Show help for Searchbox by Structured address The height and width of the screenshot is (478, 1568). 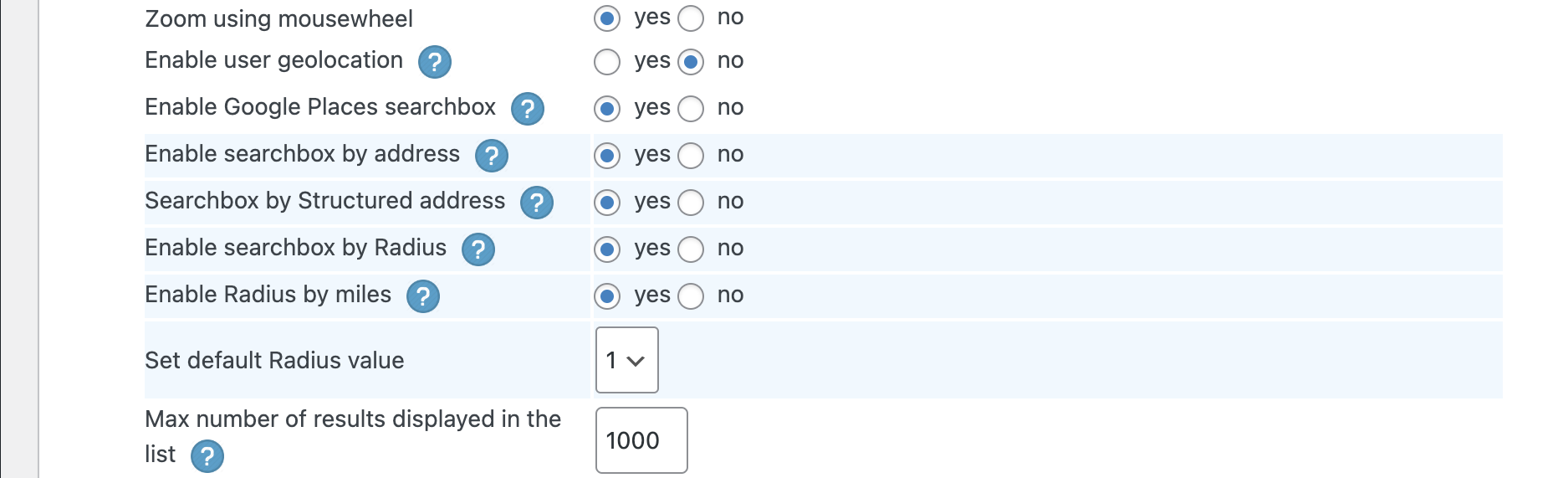[x=536, y=203]
